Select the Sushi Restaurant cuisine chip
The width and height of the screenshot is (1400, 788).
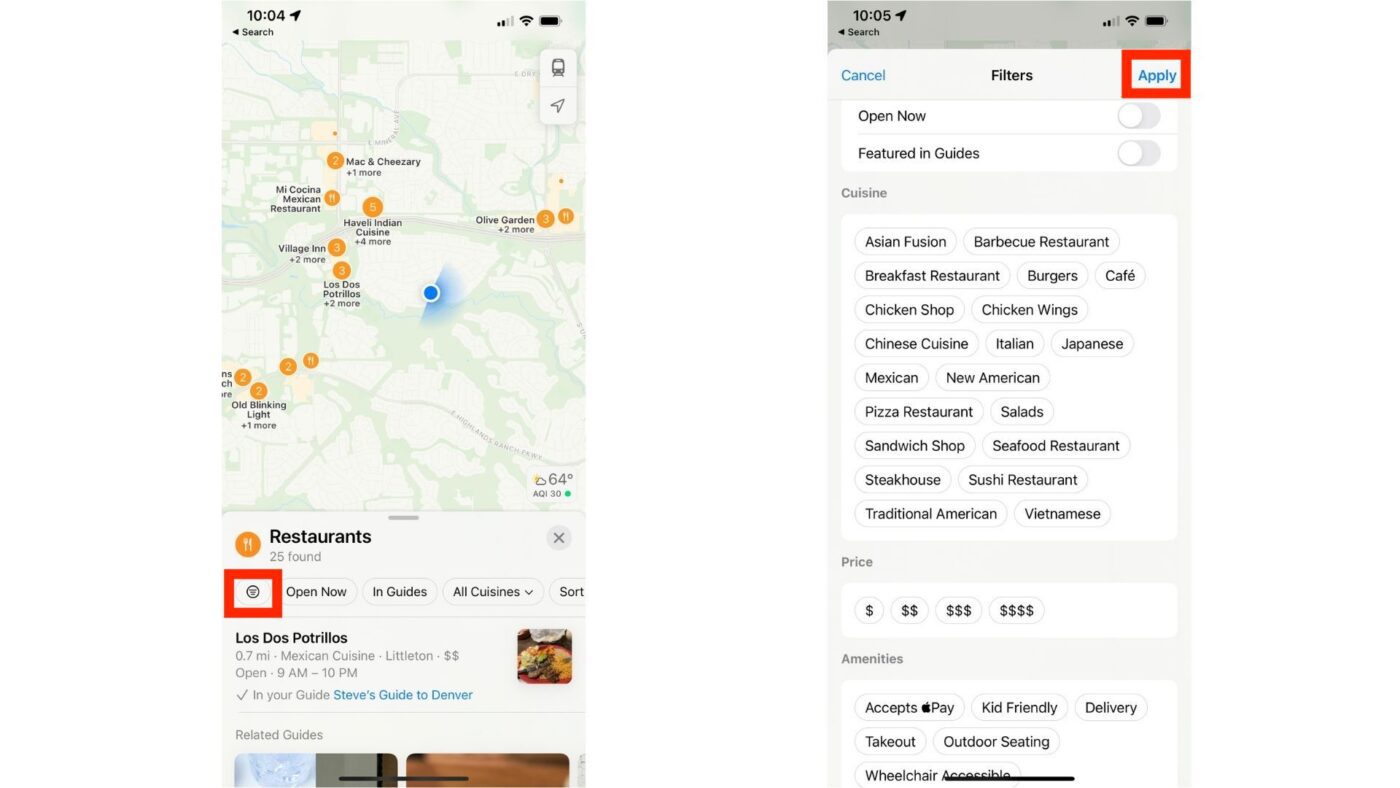pyautogui.click(x=1022, y=480)
